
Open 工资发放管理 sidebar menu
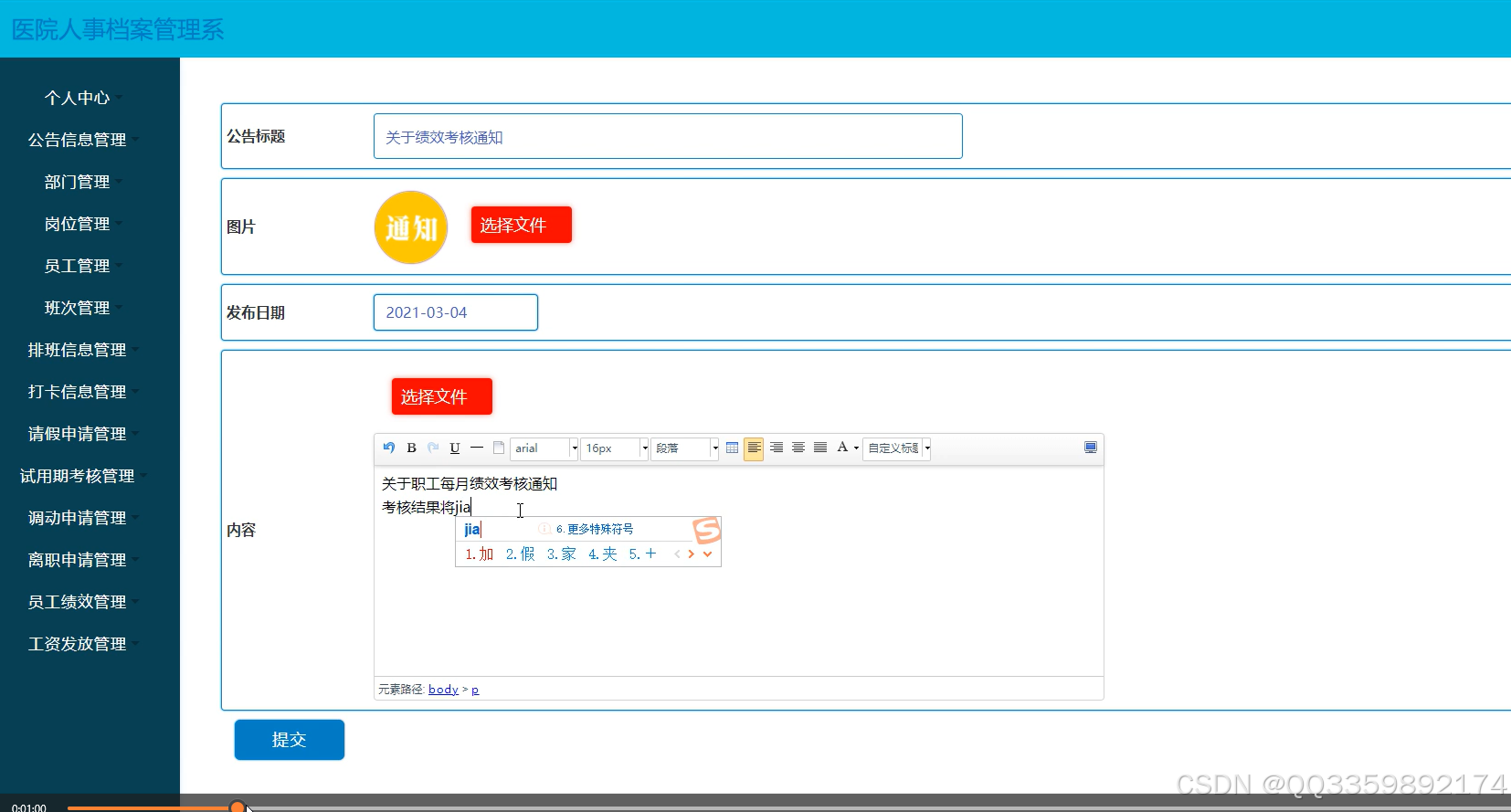[x=78, y=644]
